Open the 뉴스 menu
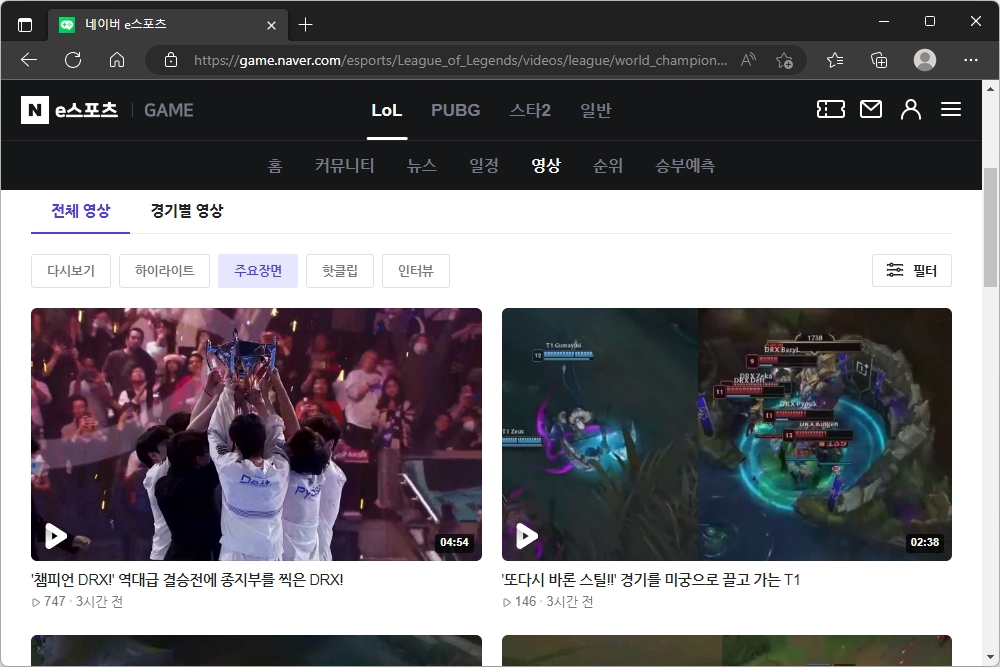The width and height of the screenshot is (1000, 667). tap(422, 166)
